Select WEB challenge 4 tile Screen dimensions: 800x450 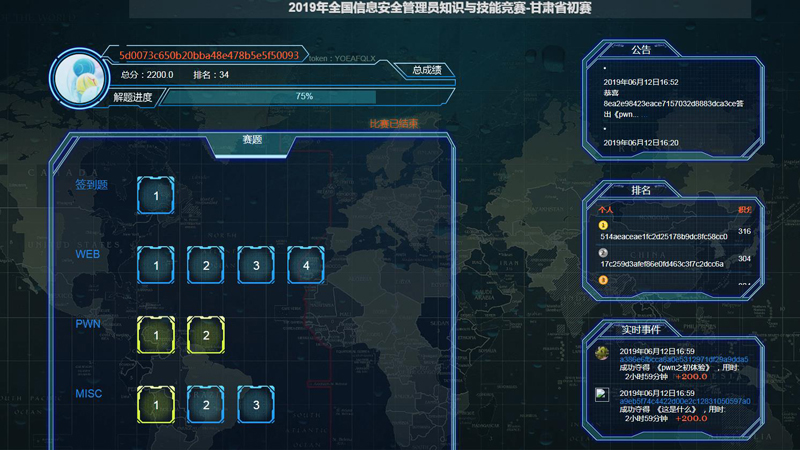click(306, 265)
